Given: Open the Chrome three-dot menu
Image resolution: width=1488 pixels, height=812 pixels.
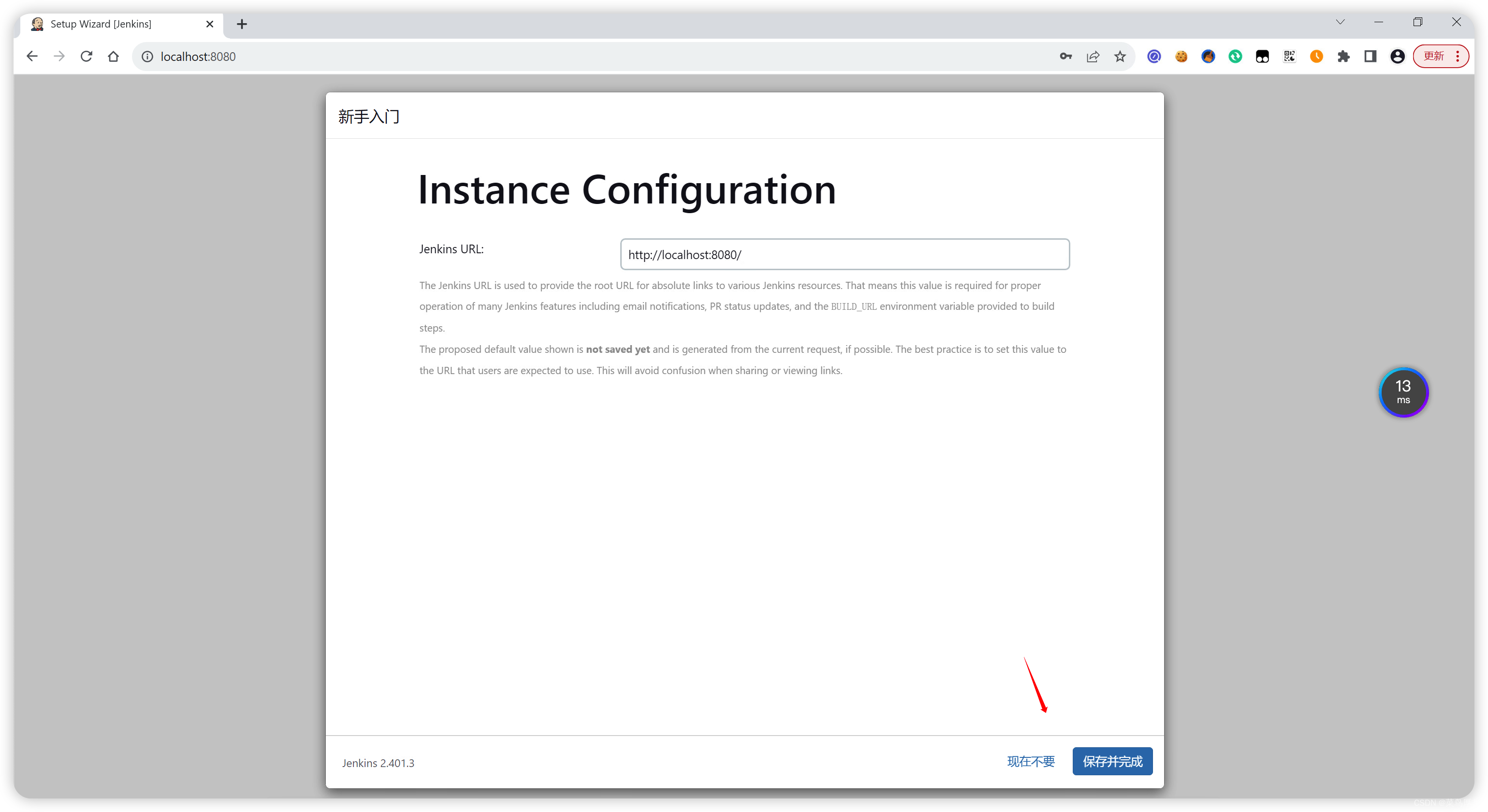Looking at the screenshot, I should tap(1458, 56).
